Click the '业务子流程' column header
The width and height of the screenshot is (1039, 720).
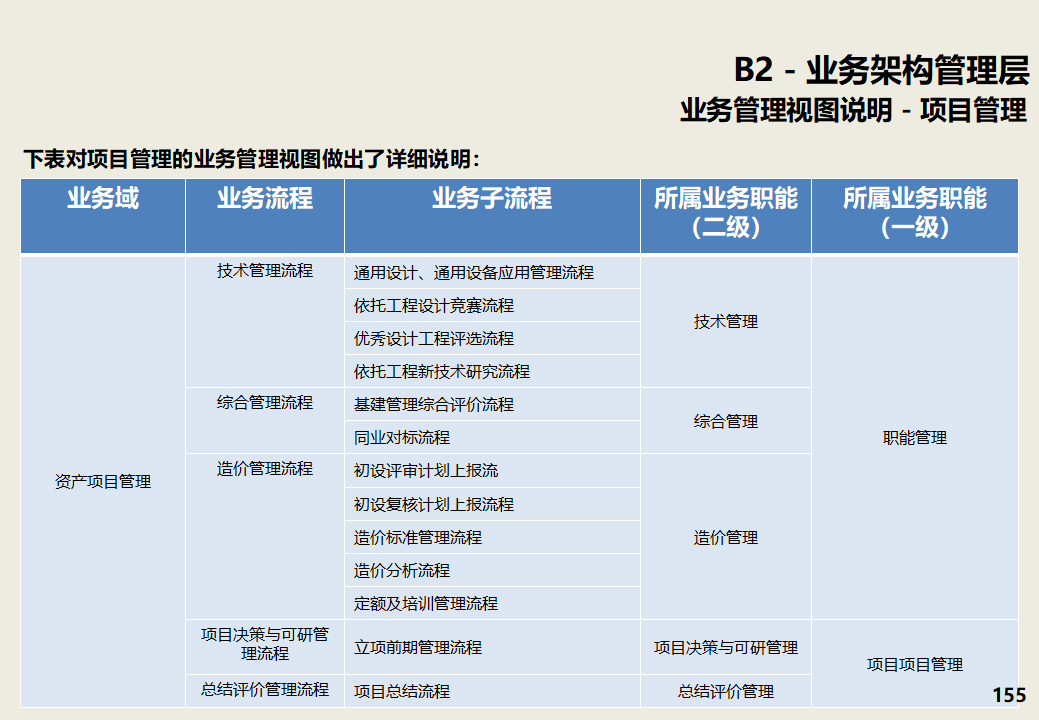(x=492, y=216)
